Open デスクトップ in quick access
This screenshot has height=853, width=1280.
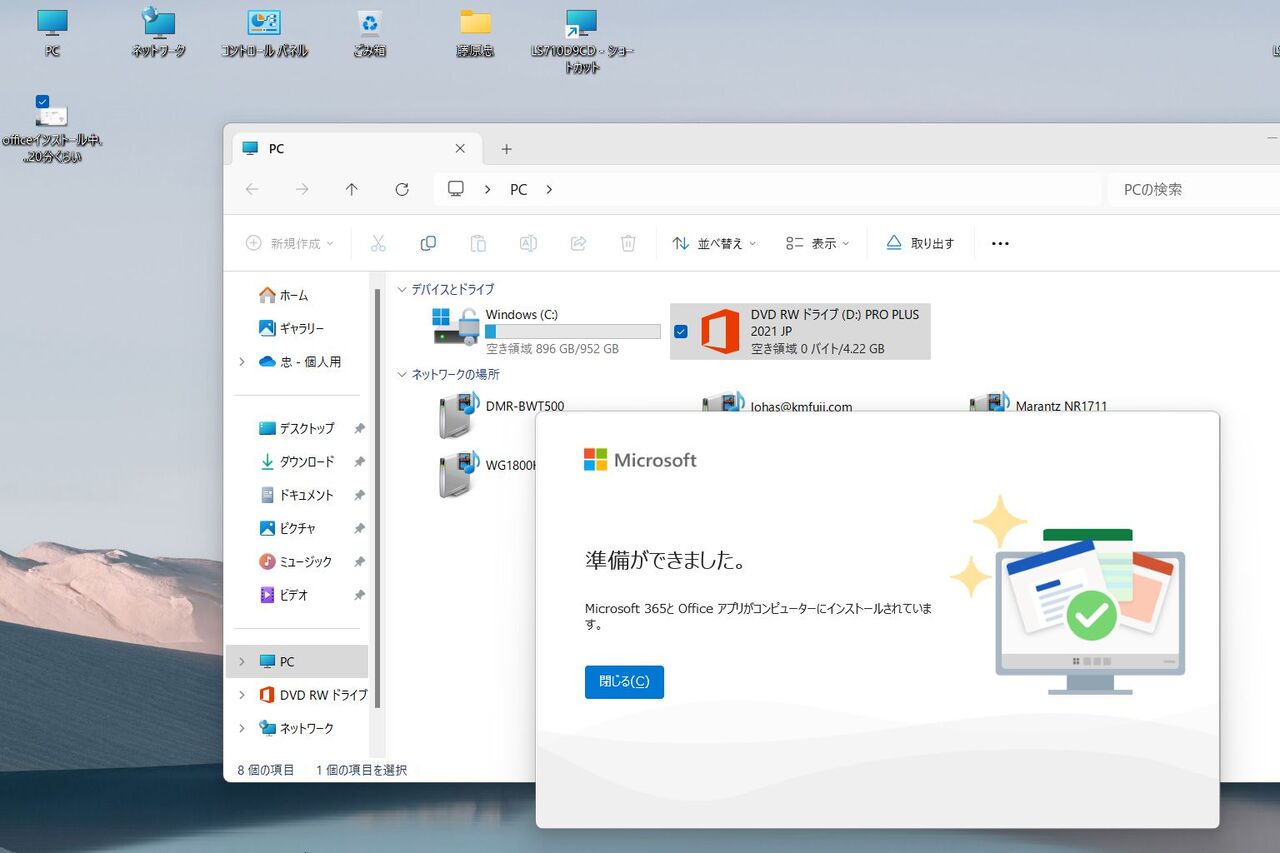pyautogui.click(x=298, y=428)
